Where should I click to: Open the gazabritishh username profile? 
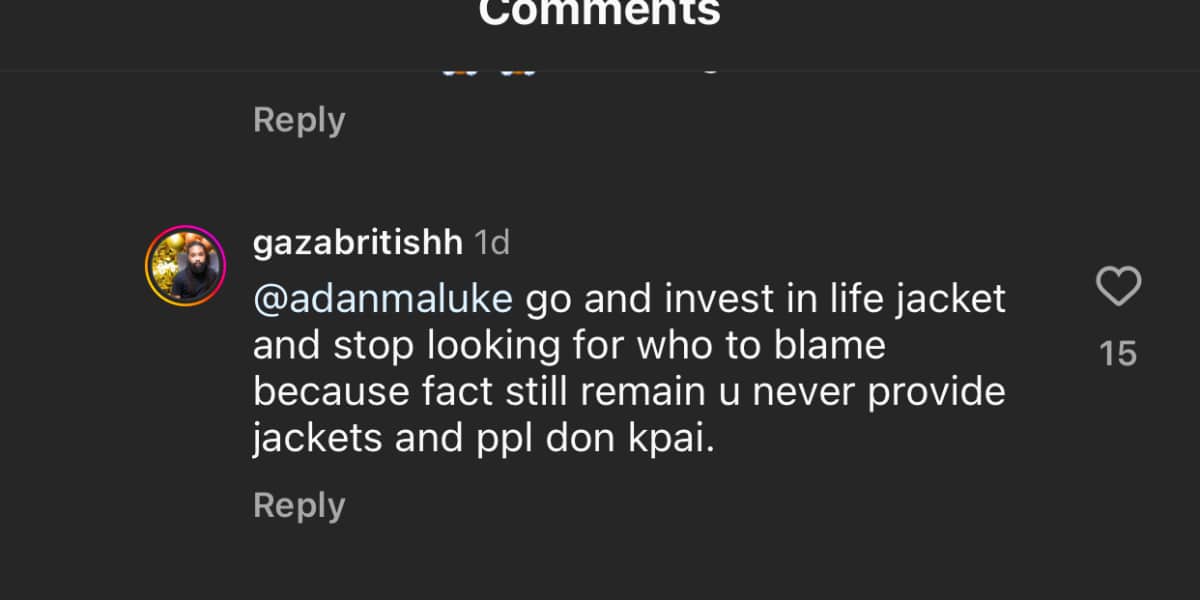tap(357, 243)
